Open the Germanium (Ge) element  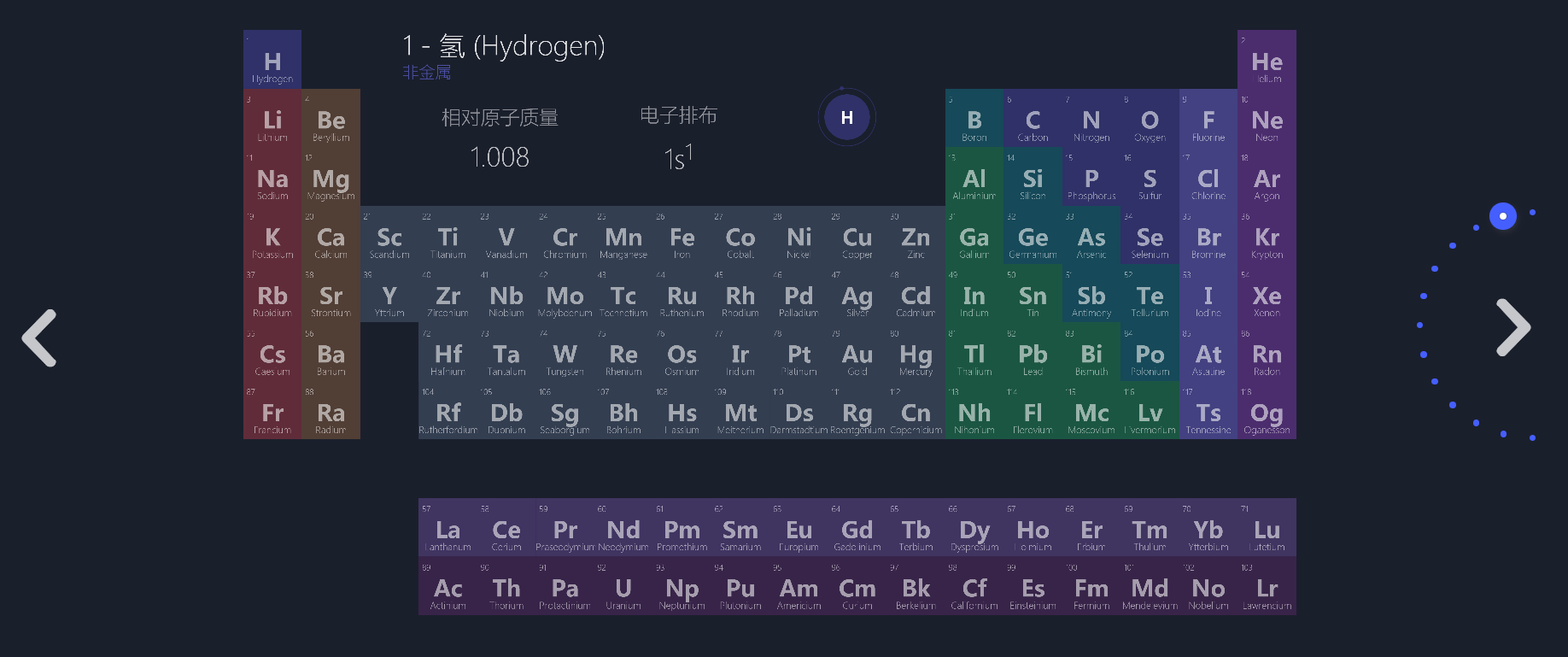(1033, 236)
